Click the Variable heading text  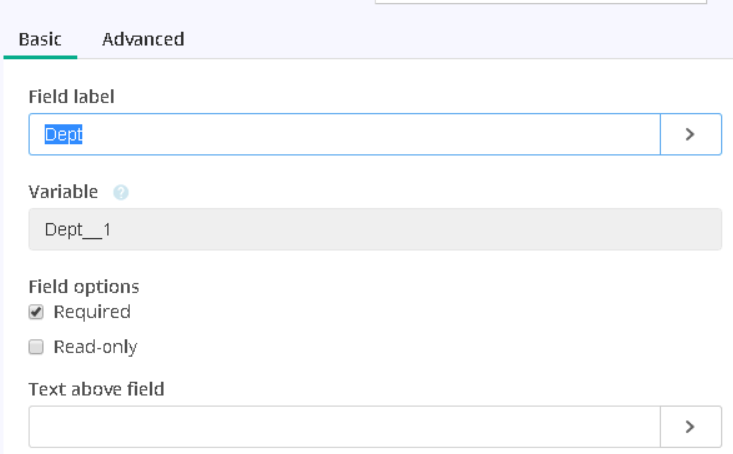63,192
